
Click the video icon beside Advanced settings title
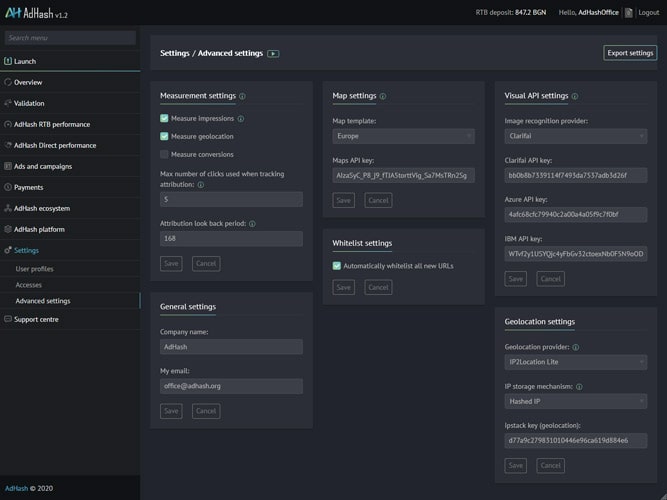point(273,53)
